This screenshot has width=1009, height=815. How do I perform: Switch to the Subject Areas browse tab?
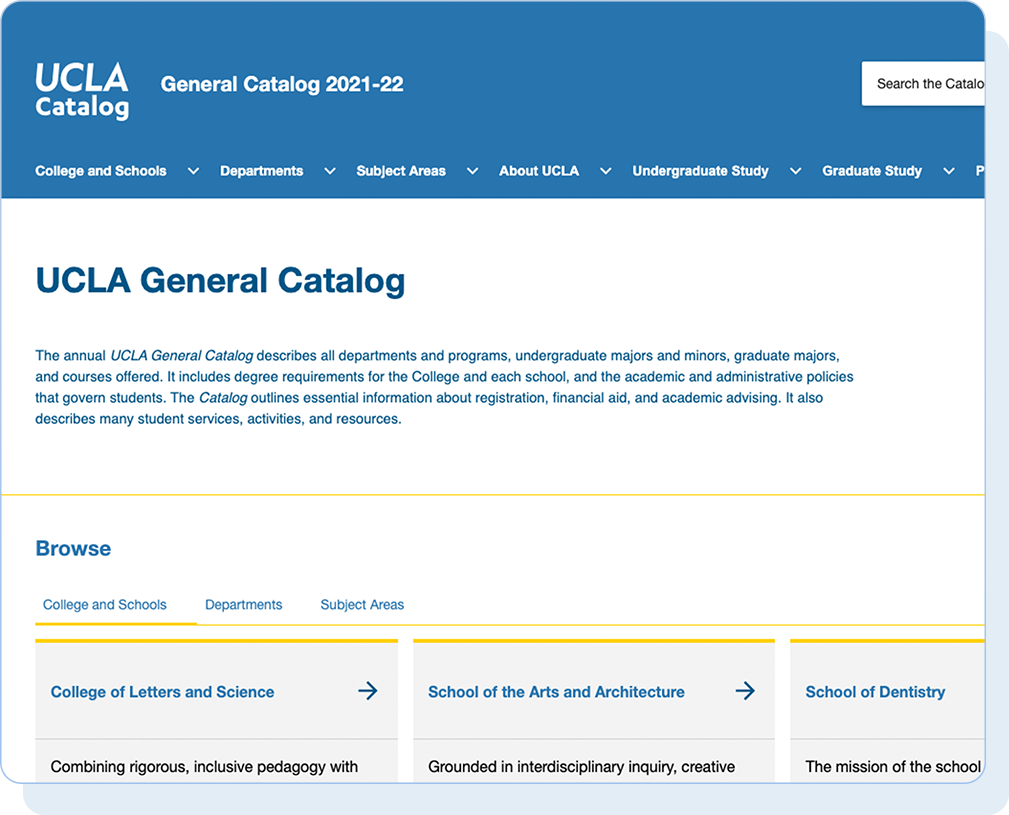362,605
